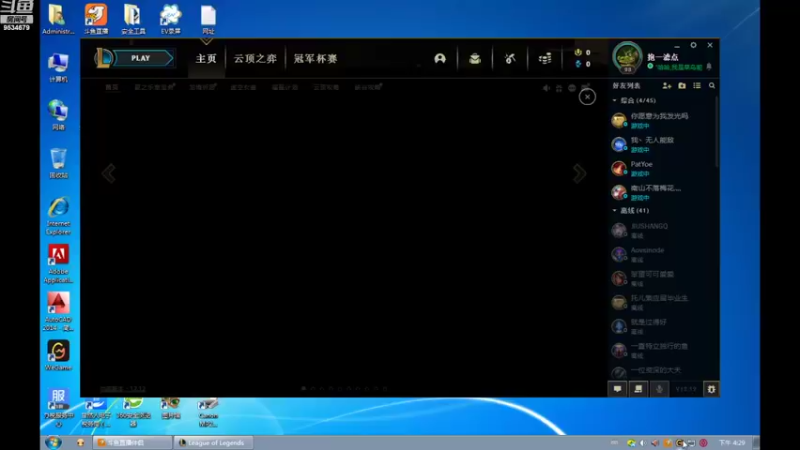Open the chat bubble icon at bottom
The width and height of the screenshot is (800, 450).
tap(617, 389)
